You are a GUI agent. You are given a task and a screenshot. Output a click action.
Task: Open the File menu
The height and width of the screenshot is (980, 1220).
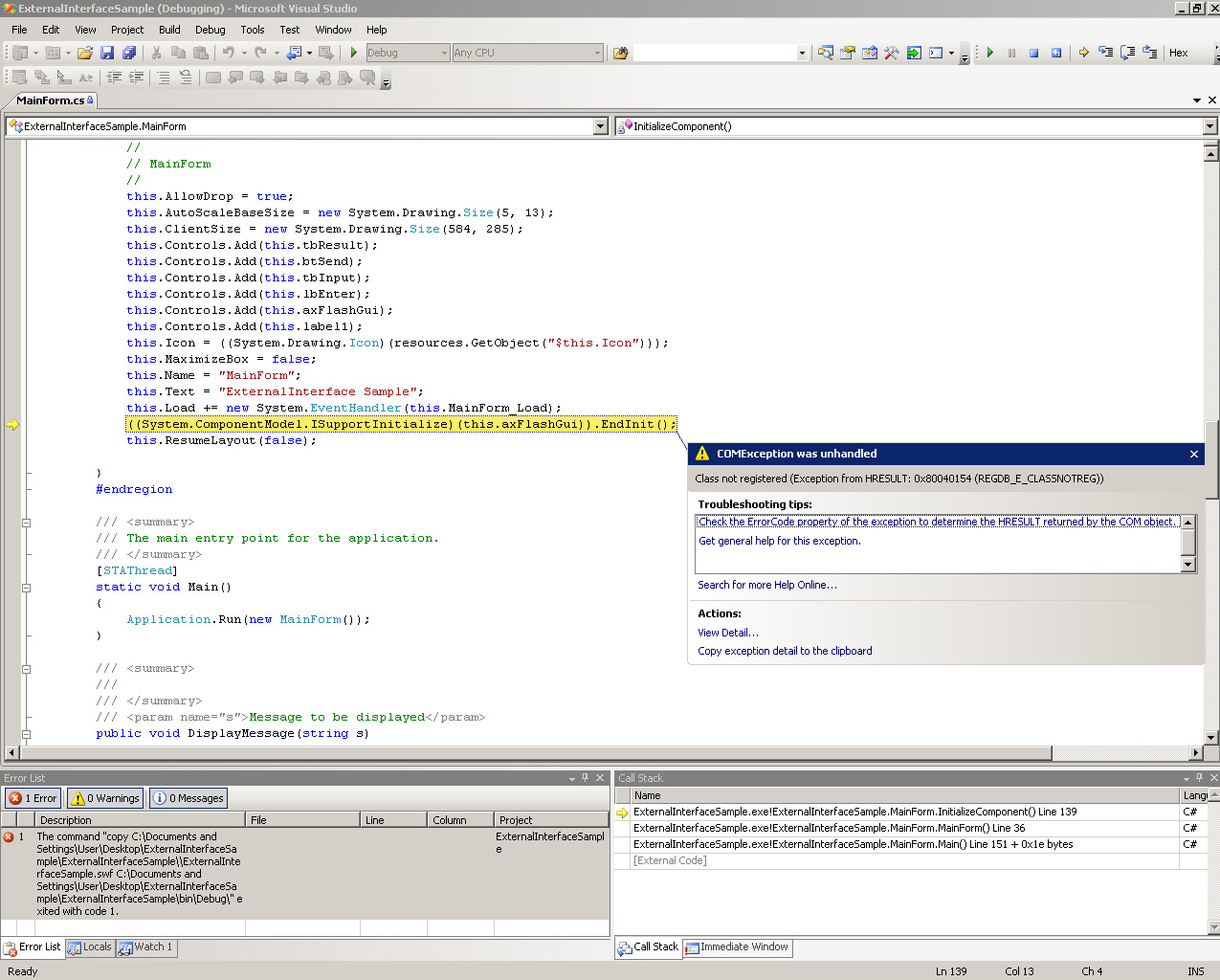coord(19,30)
